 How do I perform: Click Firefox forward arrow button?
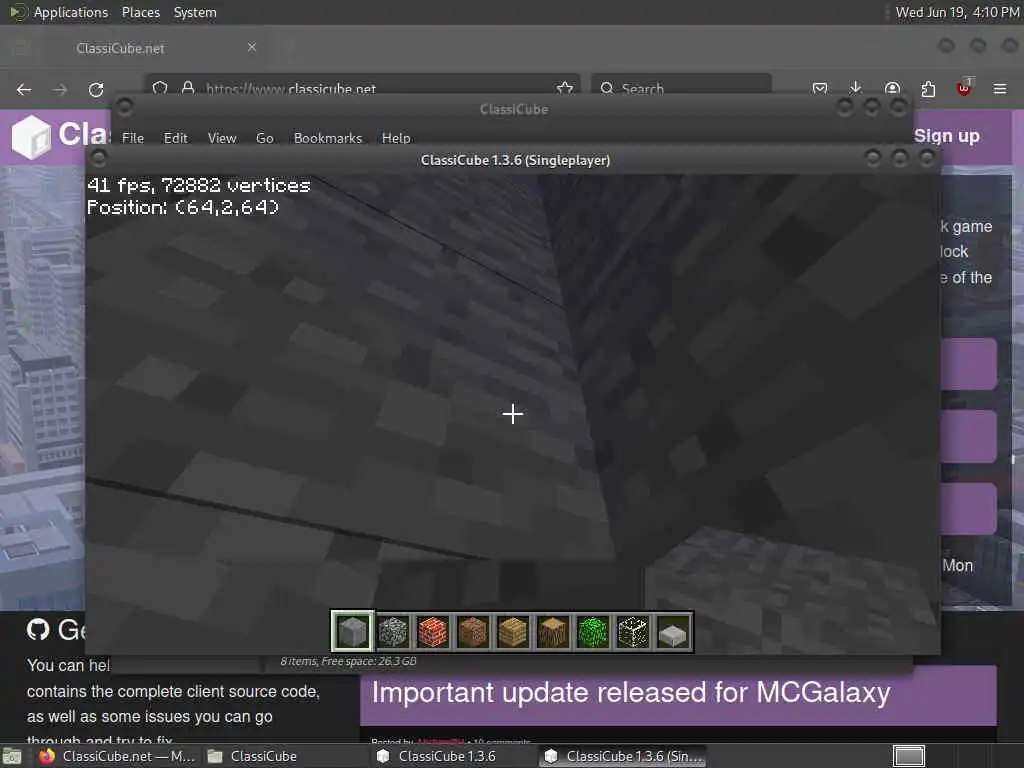click(59, 89)
